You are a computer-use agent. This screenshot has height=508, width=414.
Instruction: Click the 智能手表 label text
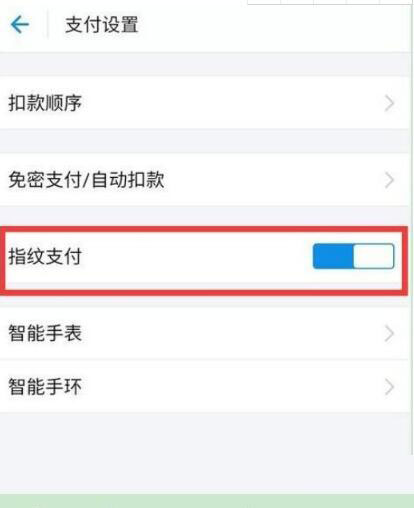coord(45,333)
